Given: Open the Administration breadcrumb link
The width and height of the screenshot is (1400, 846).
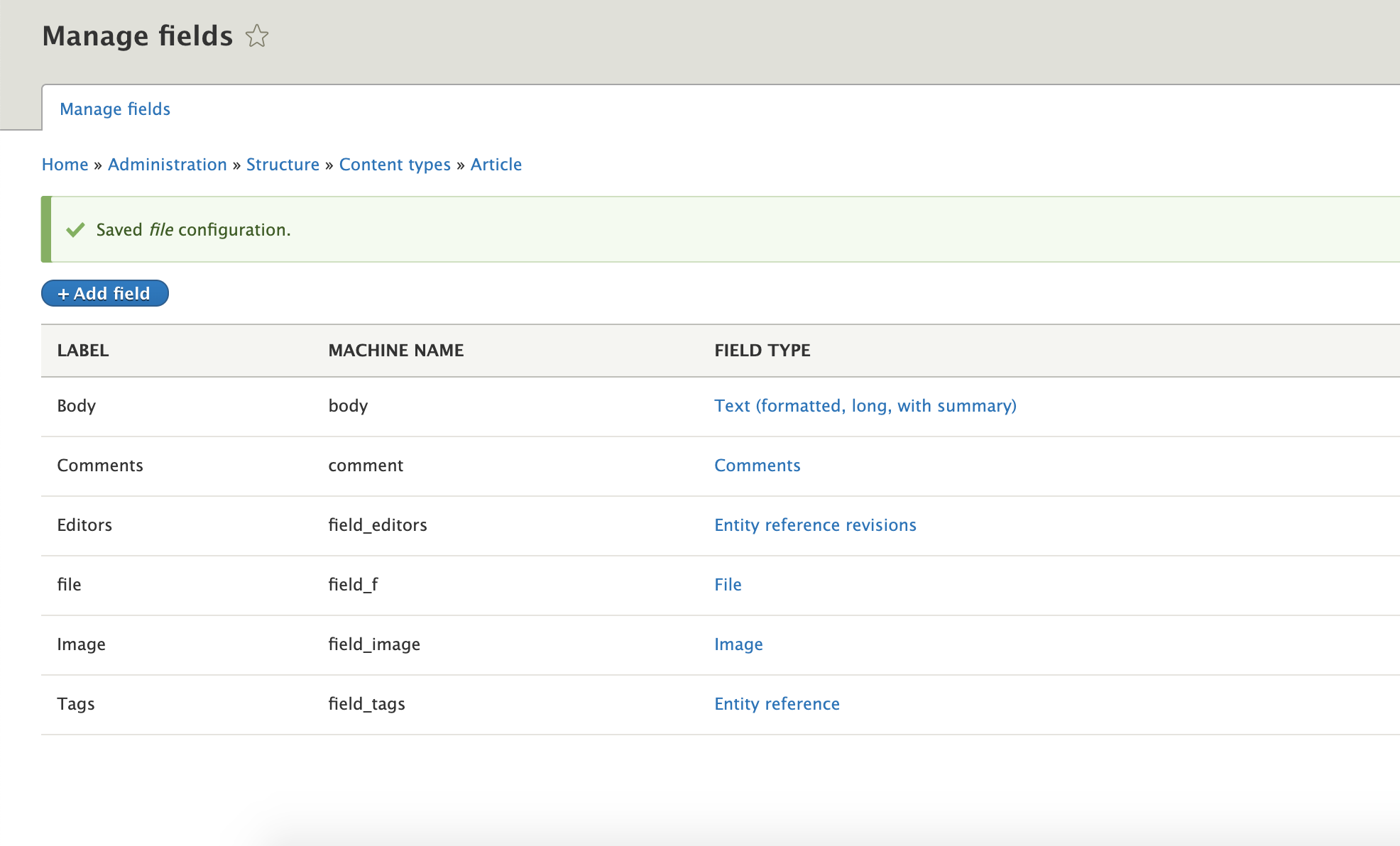Looking at the screenshot, I should point(168,165).
